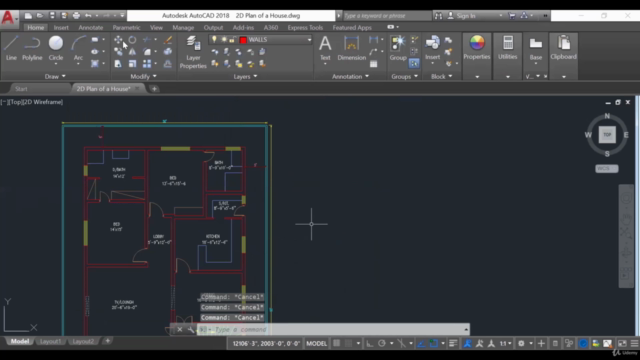Click the Insert block tool
This screenshot has height=360, width=640.
tap(432, 48)
